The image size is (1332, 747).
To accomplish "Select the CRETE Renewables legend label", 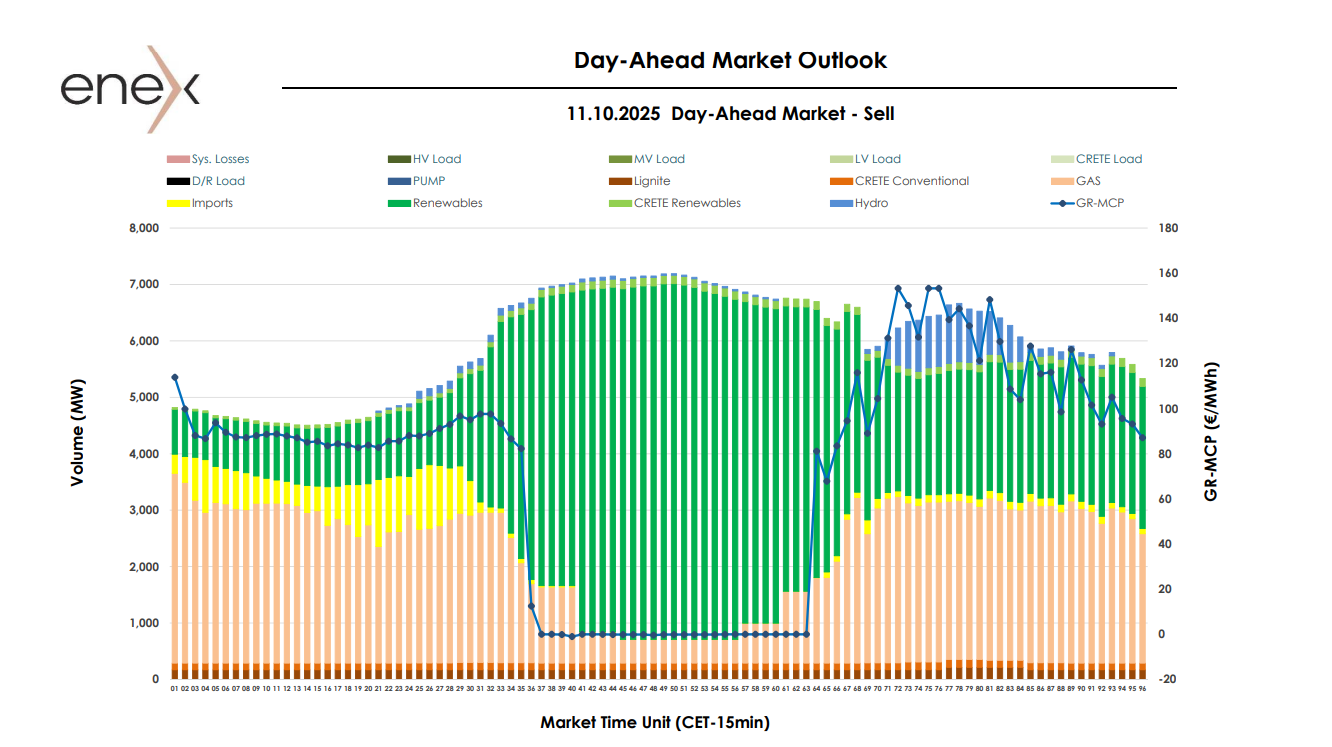I will click(x=688, y=203).
